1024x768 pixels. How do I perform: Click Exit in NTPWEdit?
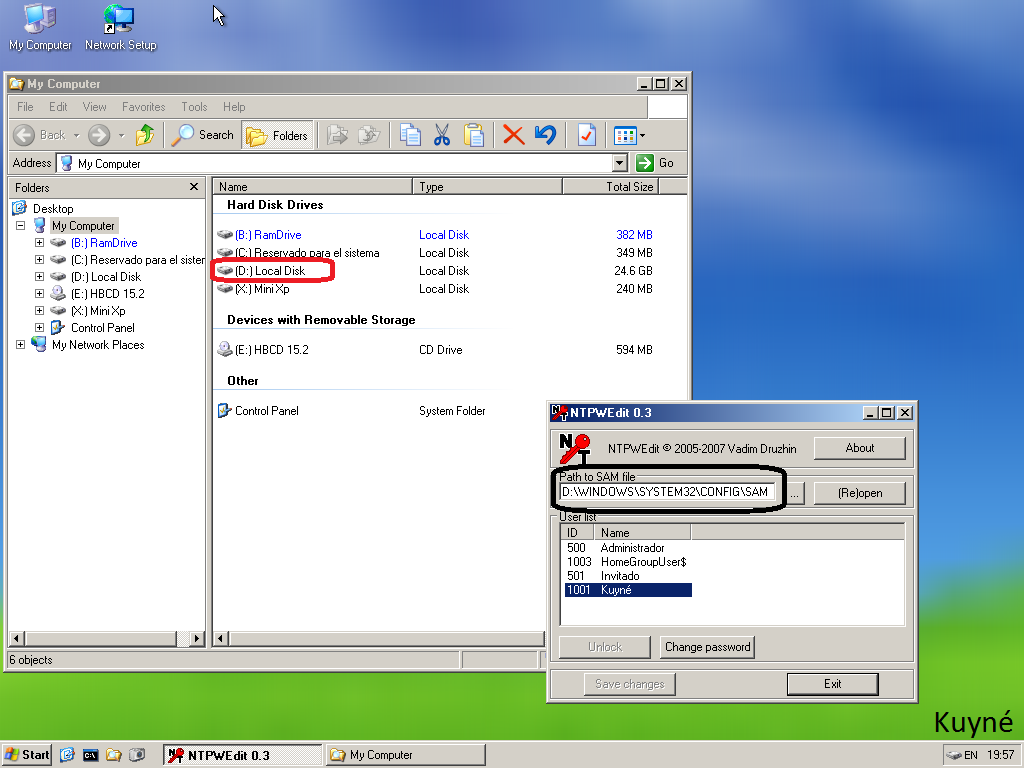833,684
